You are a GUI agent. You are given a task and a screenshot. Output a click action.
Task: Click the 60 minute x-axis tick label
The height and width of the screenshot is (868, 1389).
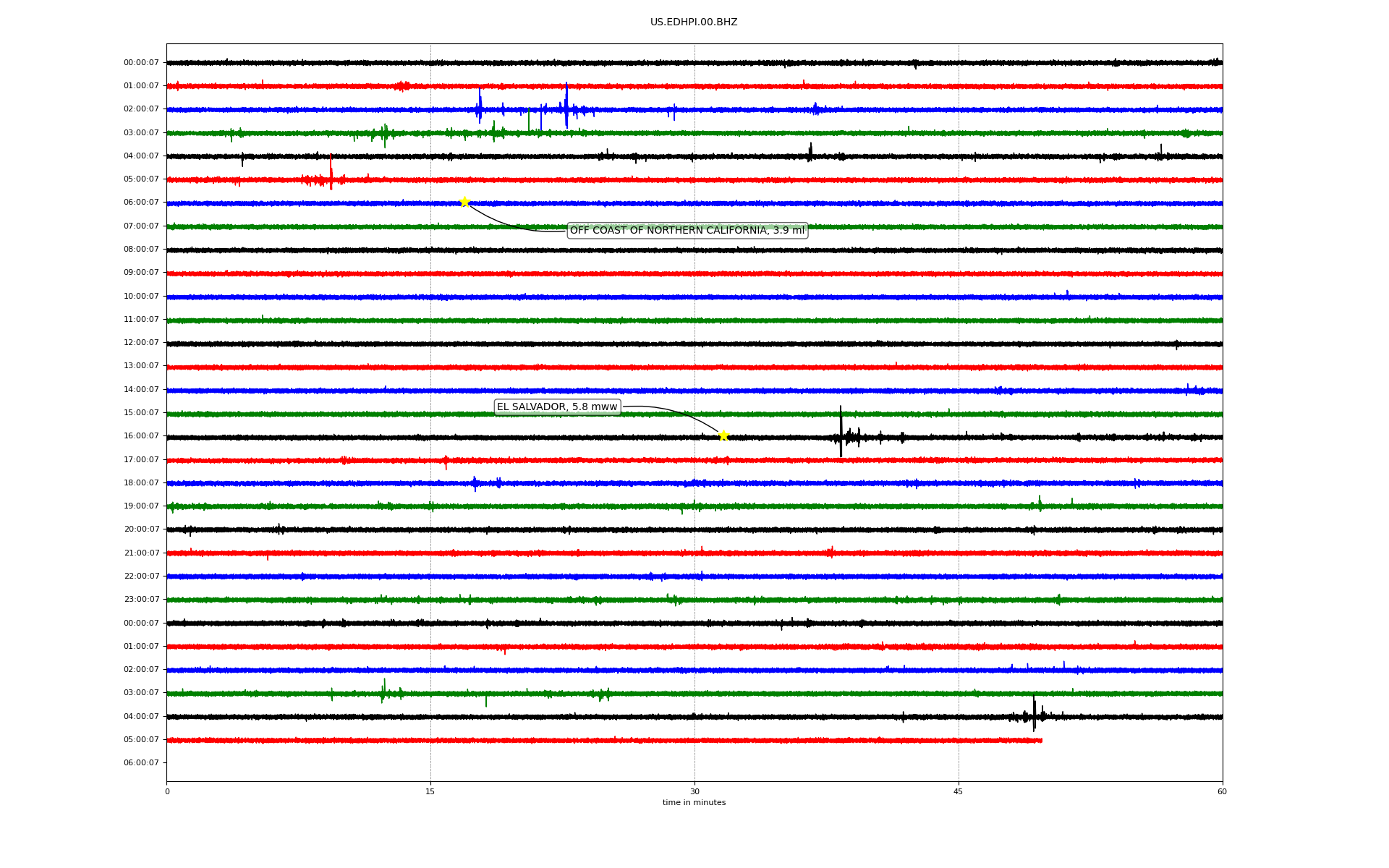(x=1222, y=791)
